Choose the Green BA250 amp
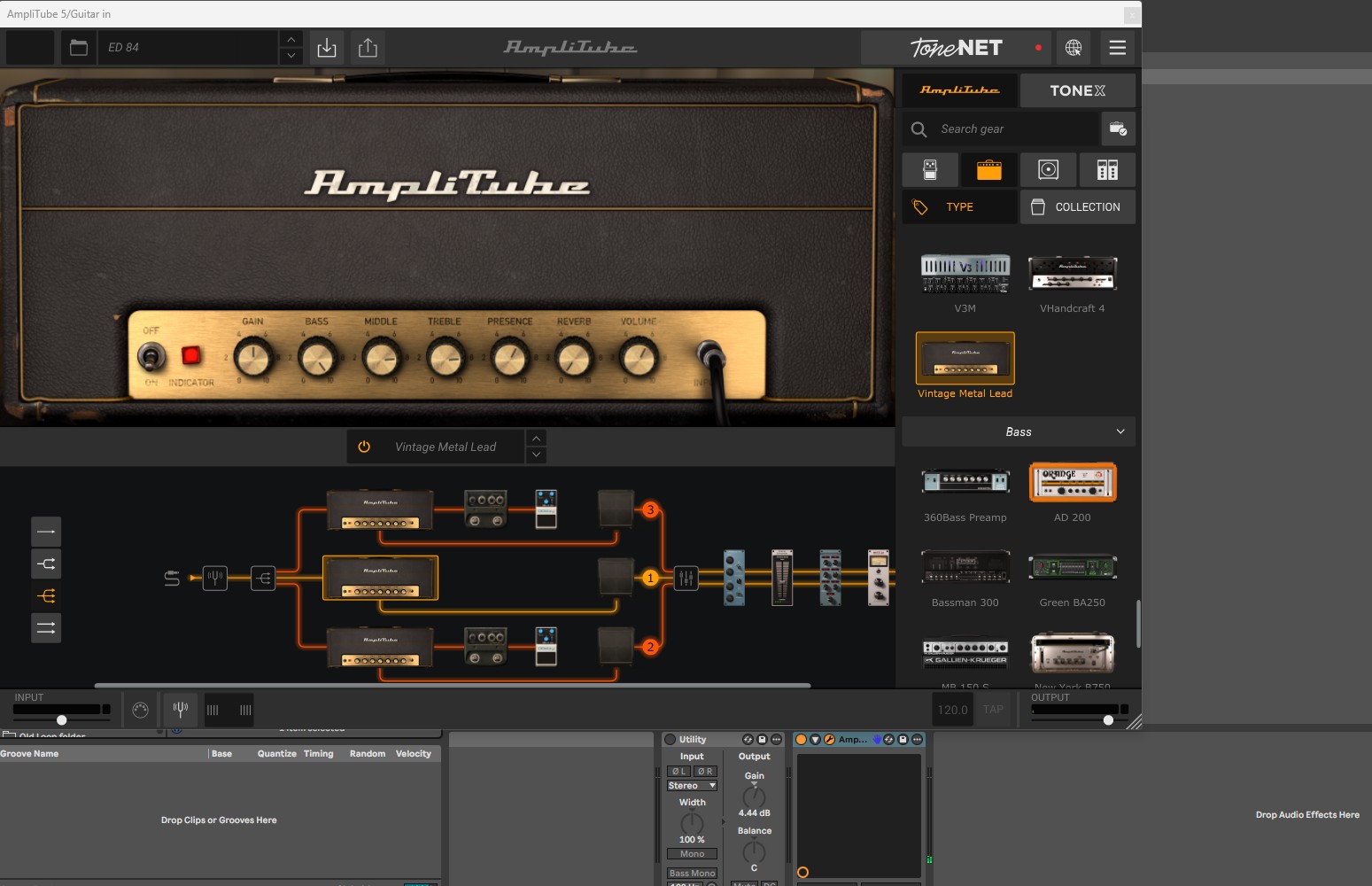This screenshot has width=1372, height=886. tap(1073, 567)
